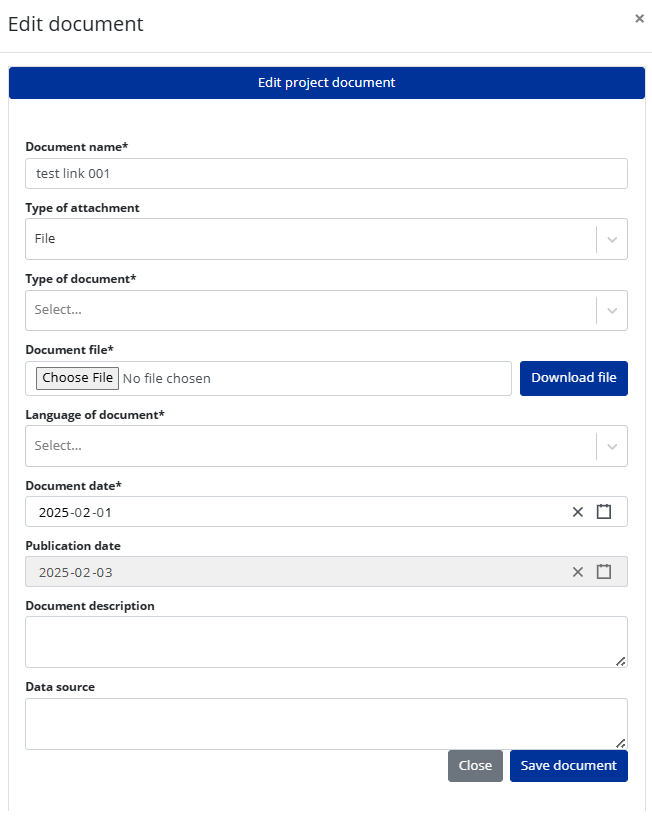Grab the Document description resize handle
The width and height of the screenshot is (652, 817).
621,661
